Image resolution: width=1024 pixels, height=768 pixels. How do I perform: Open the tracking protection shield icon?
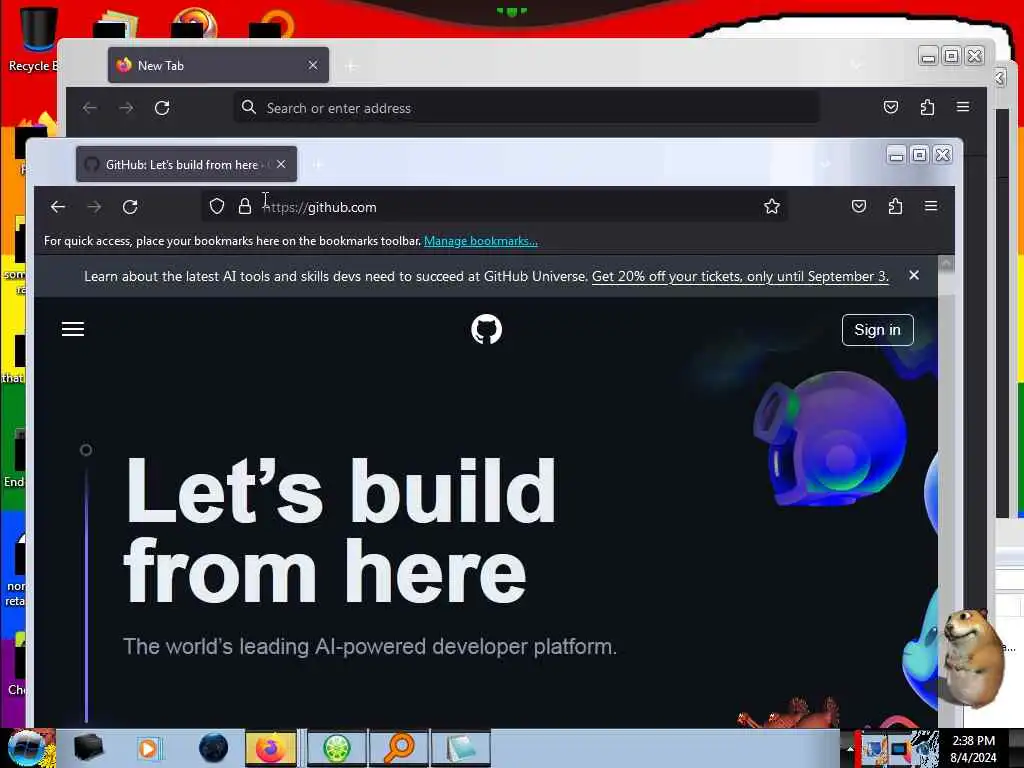(x=217, y=207)
